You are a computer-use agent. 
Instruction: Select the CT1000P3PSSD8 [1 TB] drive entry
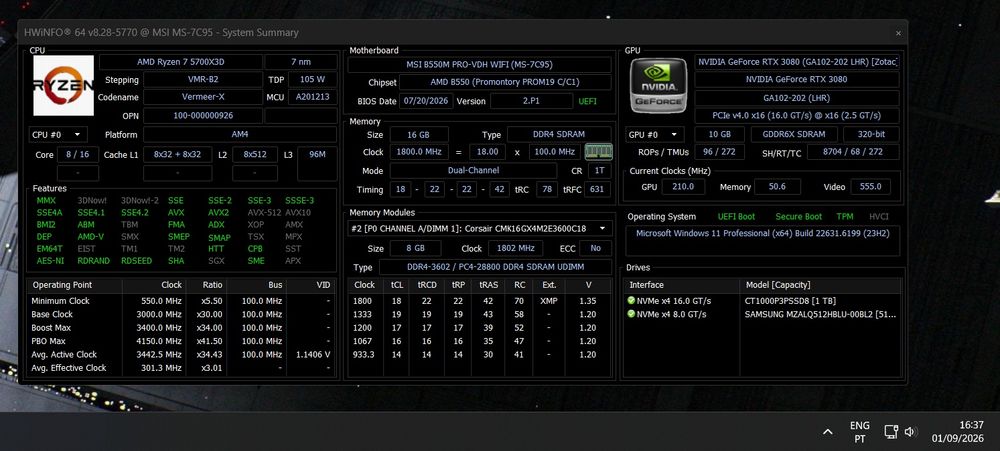[x=790, y=300]
